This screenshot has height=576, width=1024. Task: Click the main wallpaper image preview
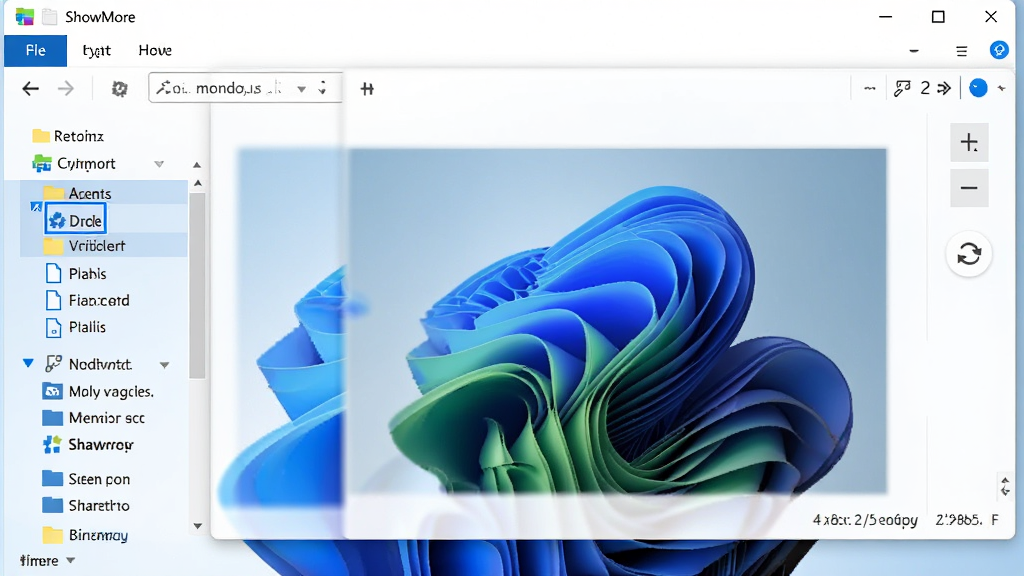point(616,321)
